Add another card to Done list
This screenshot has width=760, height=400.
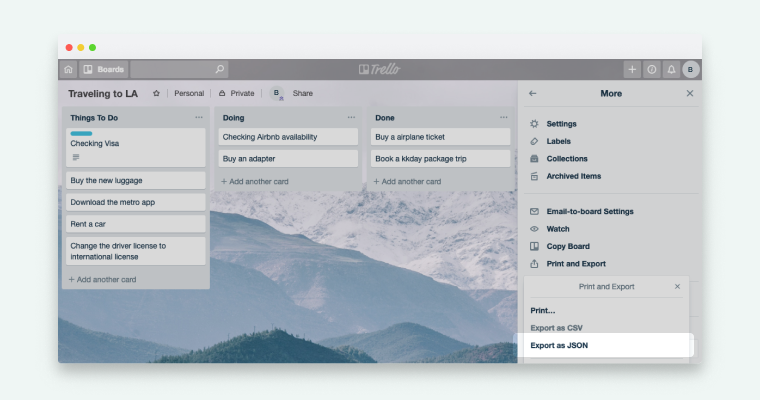(407, 181)
